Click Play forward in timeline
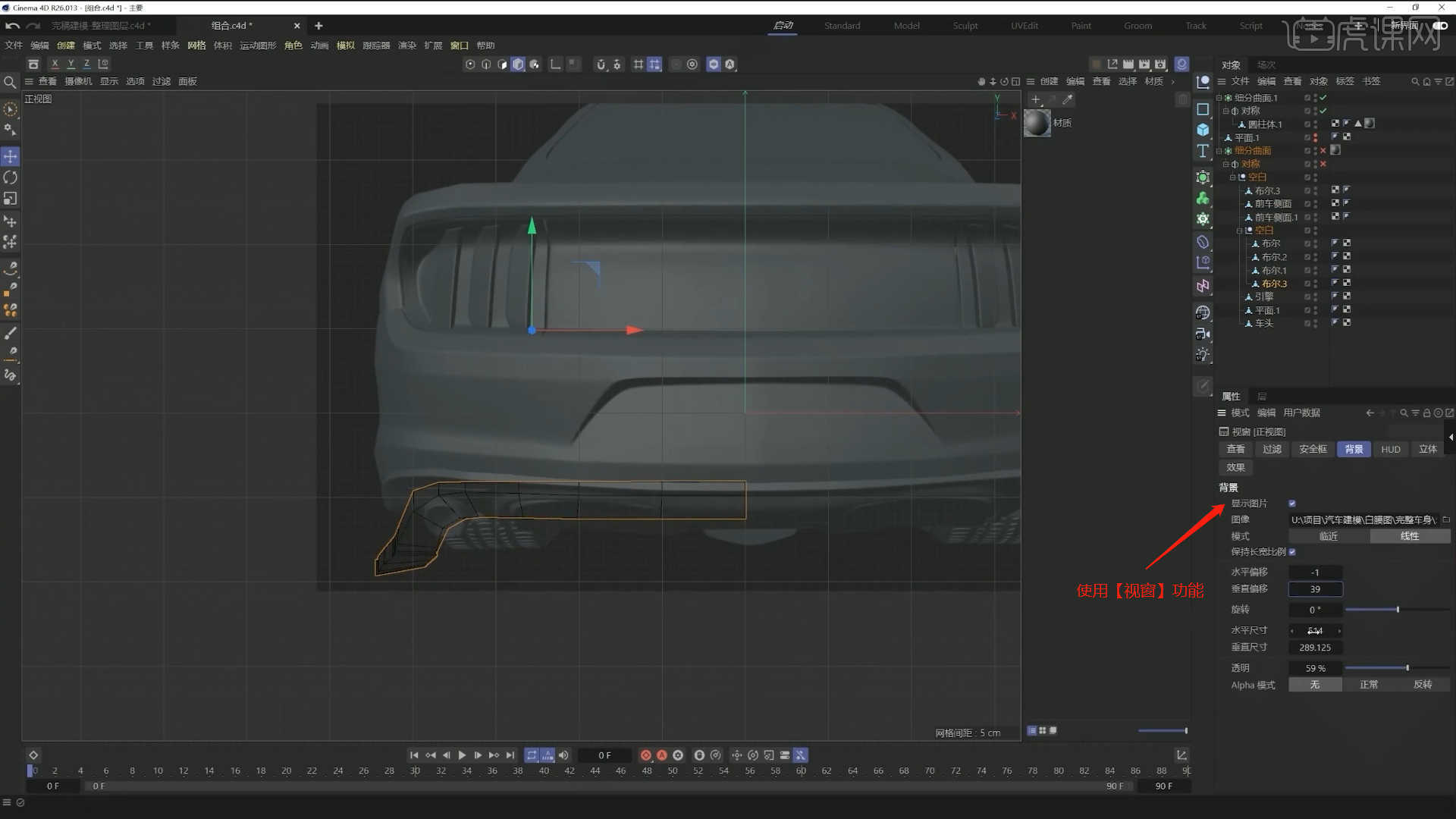This screenshot has height=819, width=1456. (462, 755)
